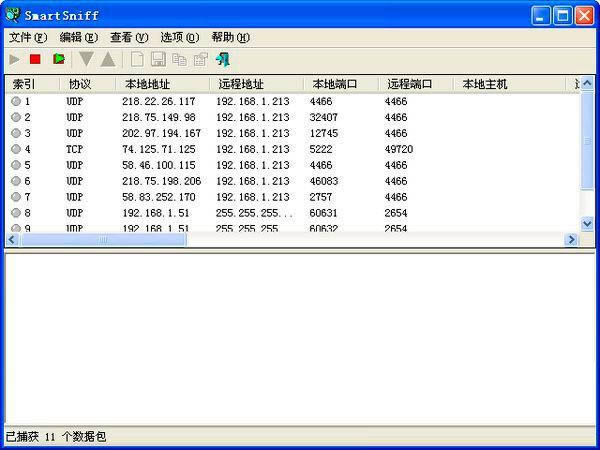Screen dimensions: 600x450
Task: Maximize the SmartSniff window
Action: (562, 16)
